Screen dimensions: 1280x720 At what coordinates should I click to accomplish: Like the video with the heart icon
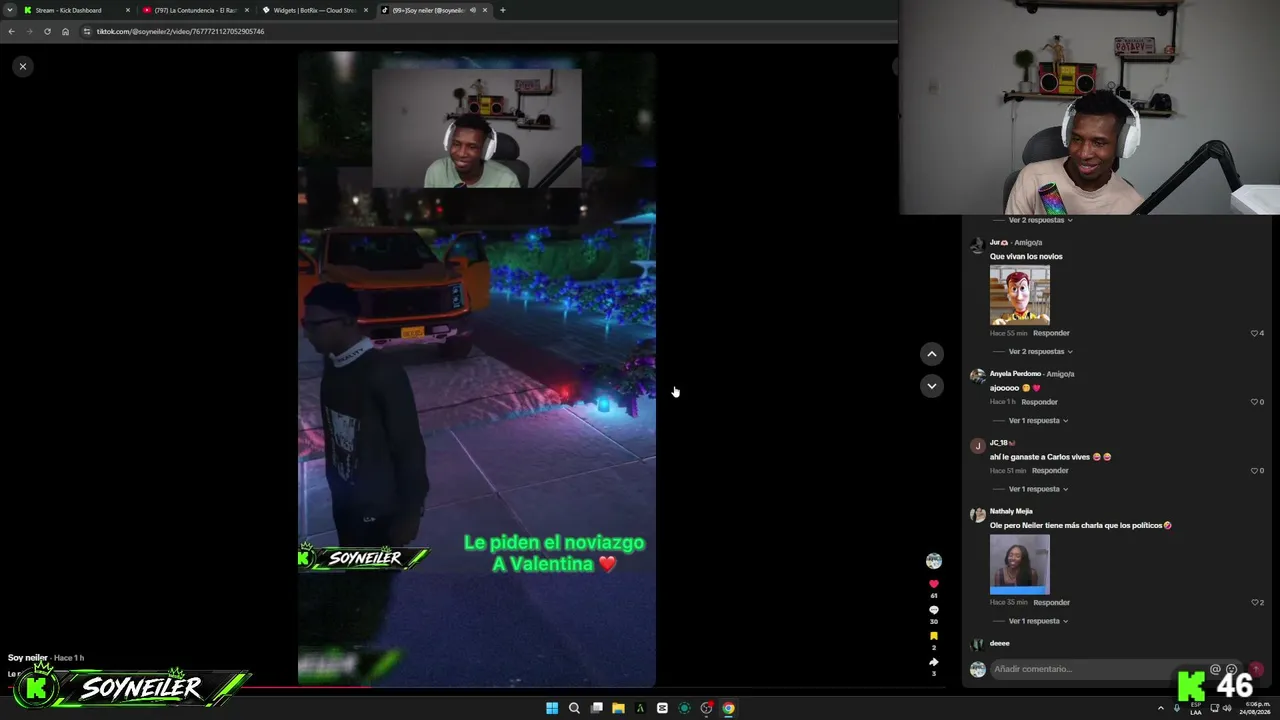tap(934, 584)
